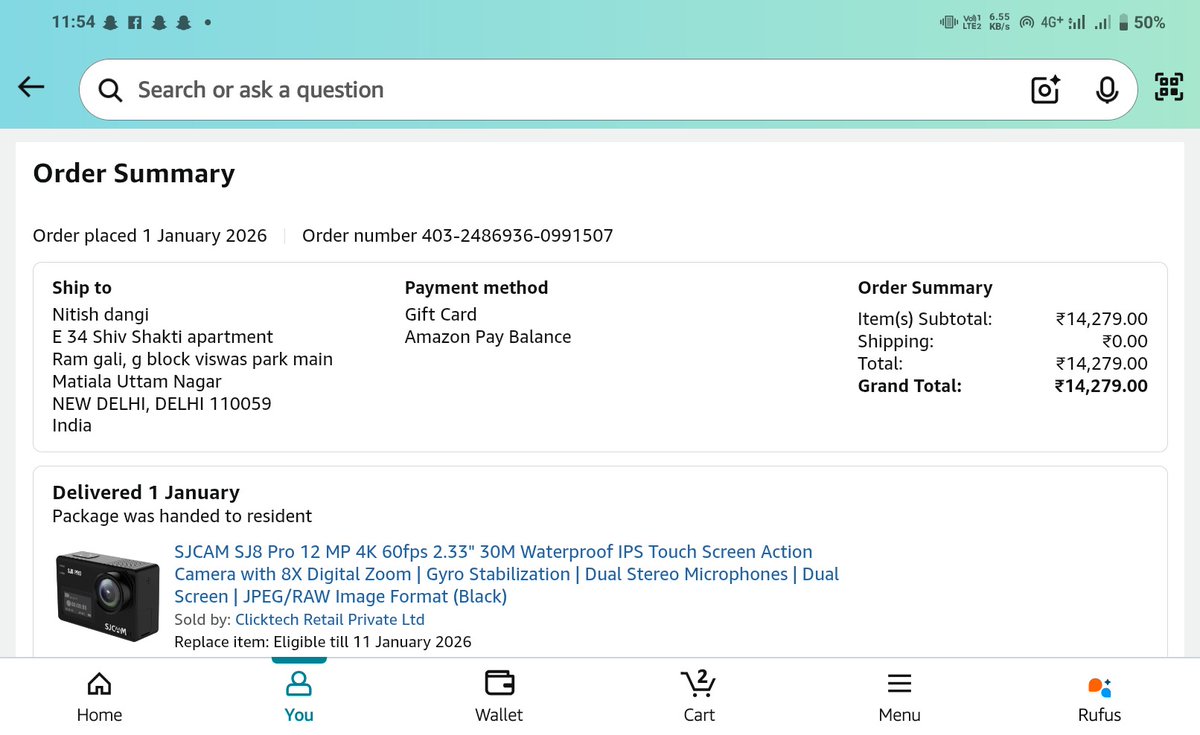Tap the 11:54 clock in status bar
The height and width of the screenshot is (735, 1200).
click(73, 22)
